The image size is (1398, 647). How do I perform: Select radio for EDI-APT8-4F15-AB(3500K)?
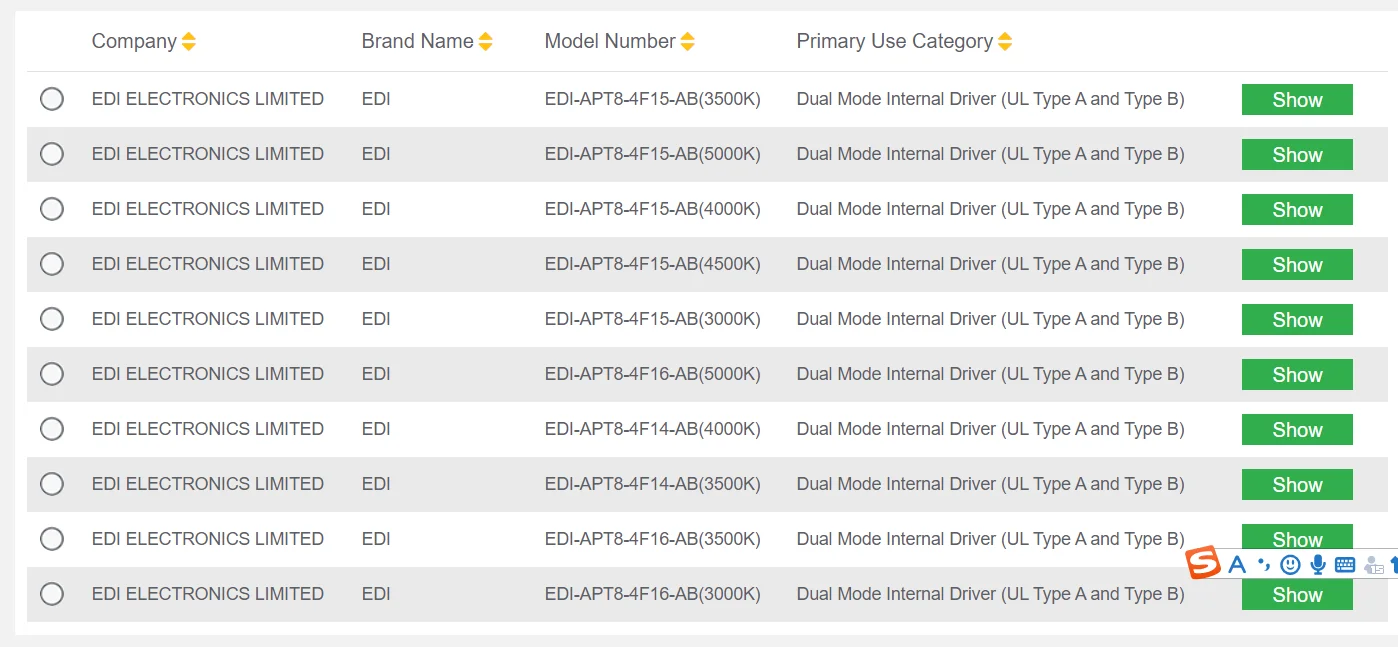(x=52, y=99)
